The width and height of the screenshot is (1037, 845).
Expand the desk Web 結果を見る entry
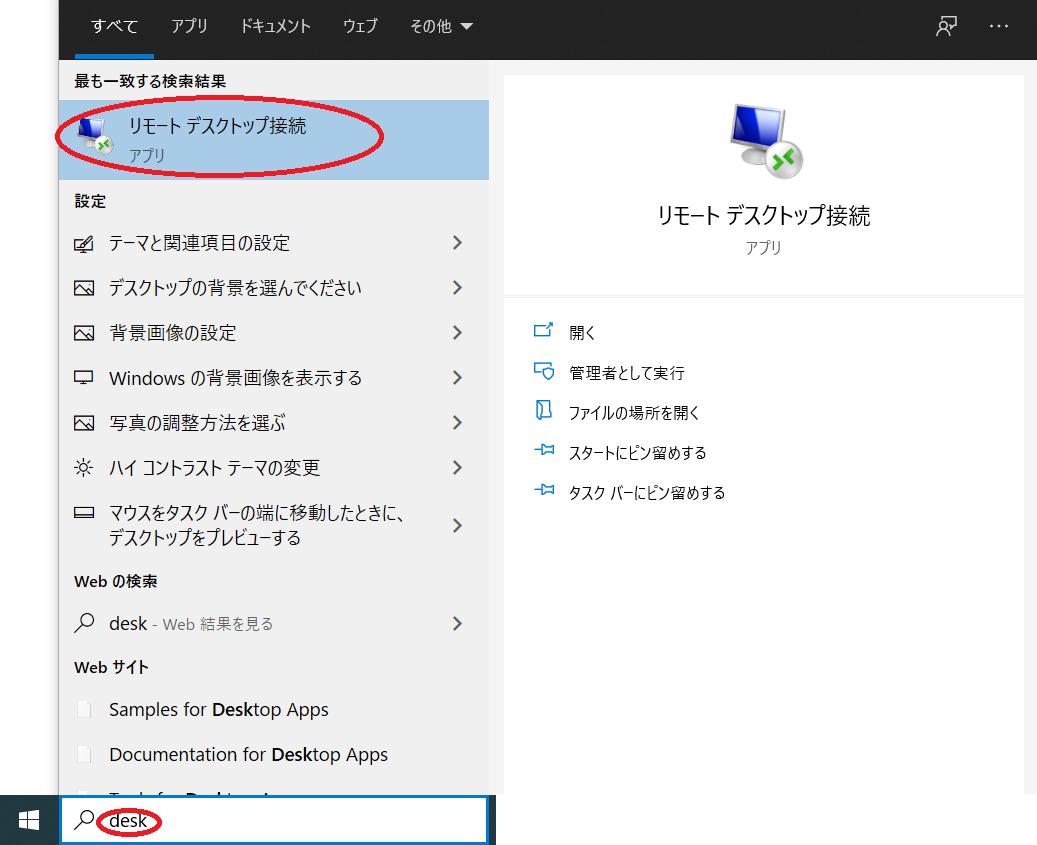click(456, 622)
